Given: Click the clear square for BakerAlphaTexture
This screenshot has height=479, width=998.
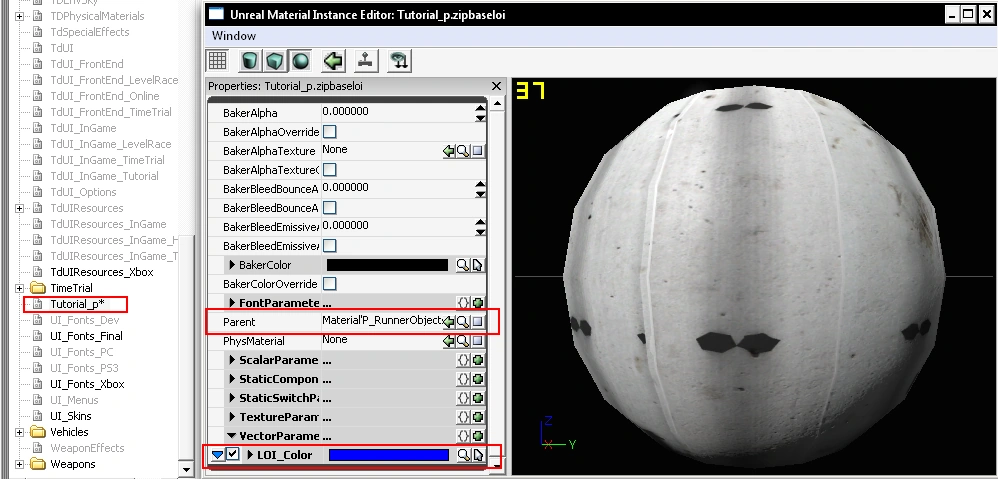Looking at the screenshot, I should [478, 151].
